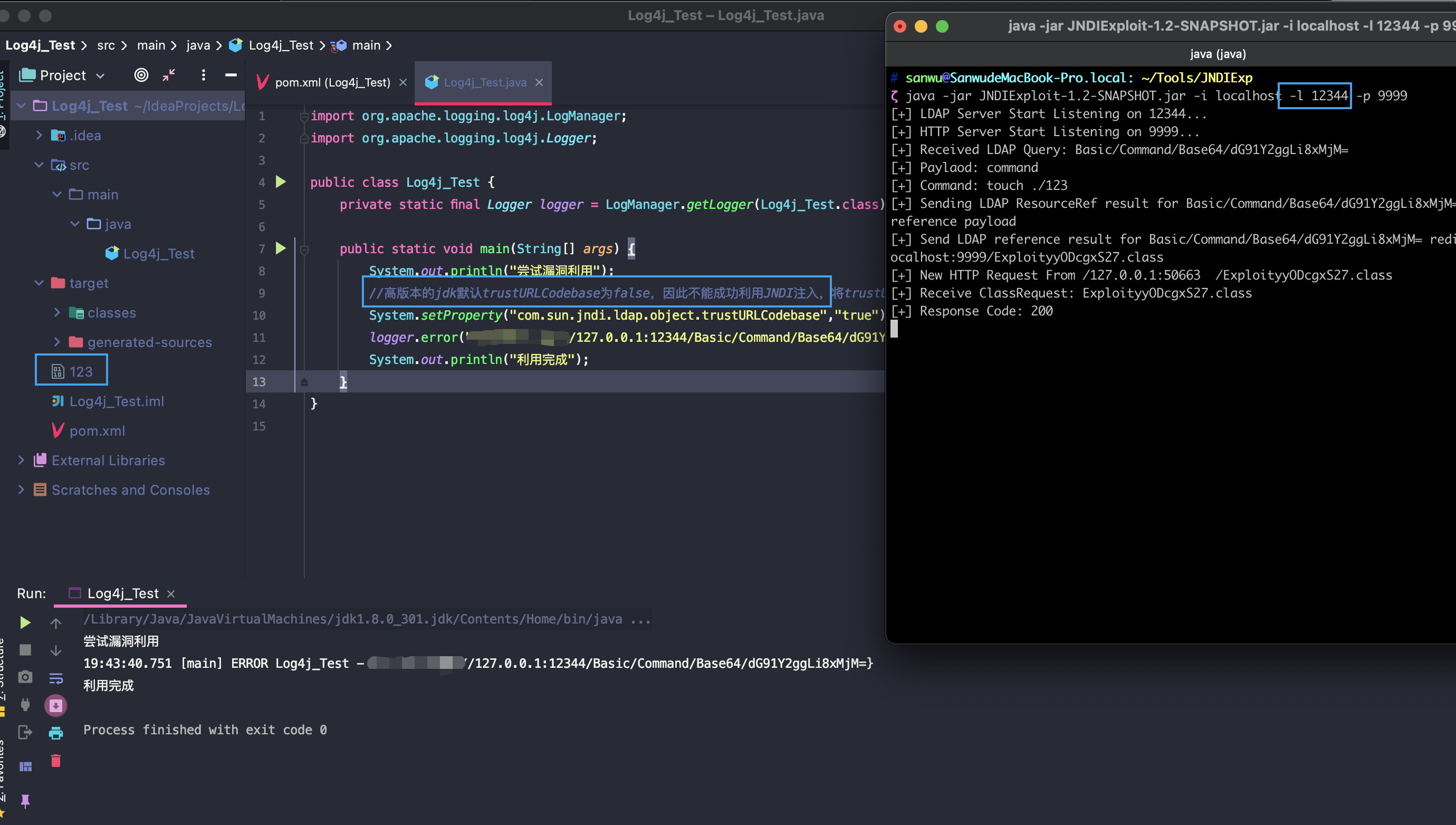
Task: Run main method from gutter arrow line 7
Action: [281, 248]
